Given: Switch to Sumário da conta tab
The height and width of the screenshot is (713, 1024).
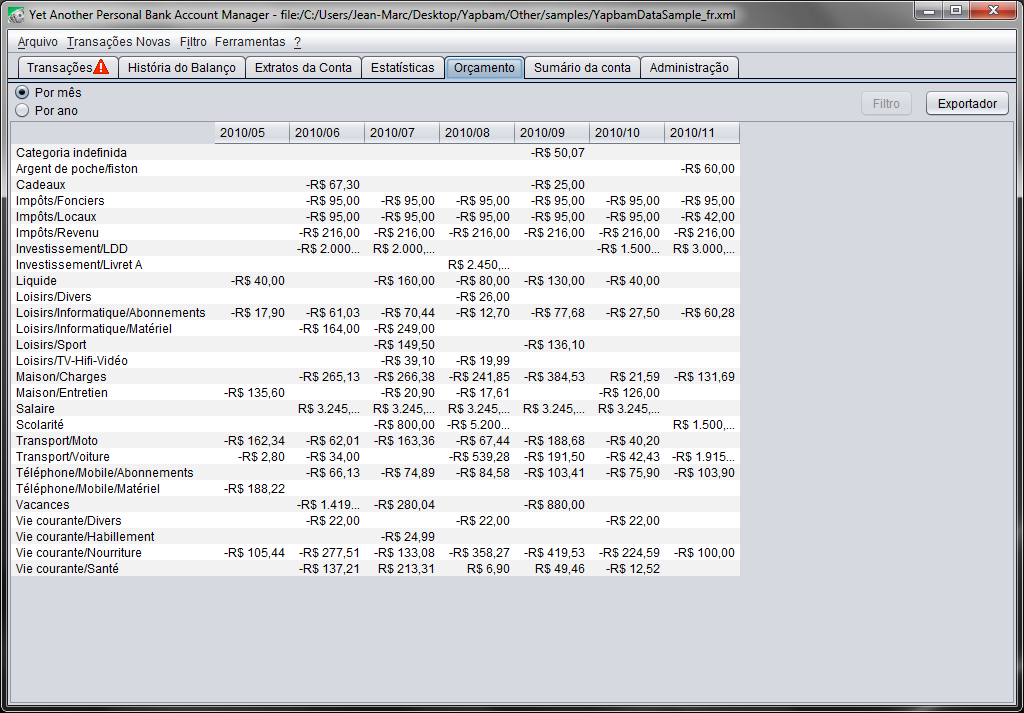Looking at the screenshot, I should click(582, 67).
